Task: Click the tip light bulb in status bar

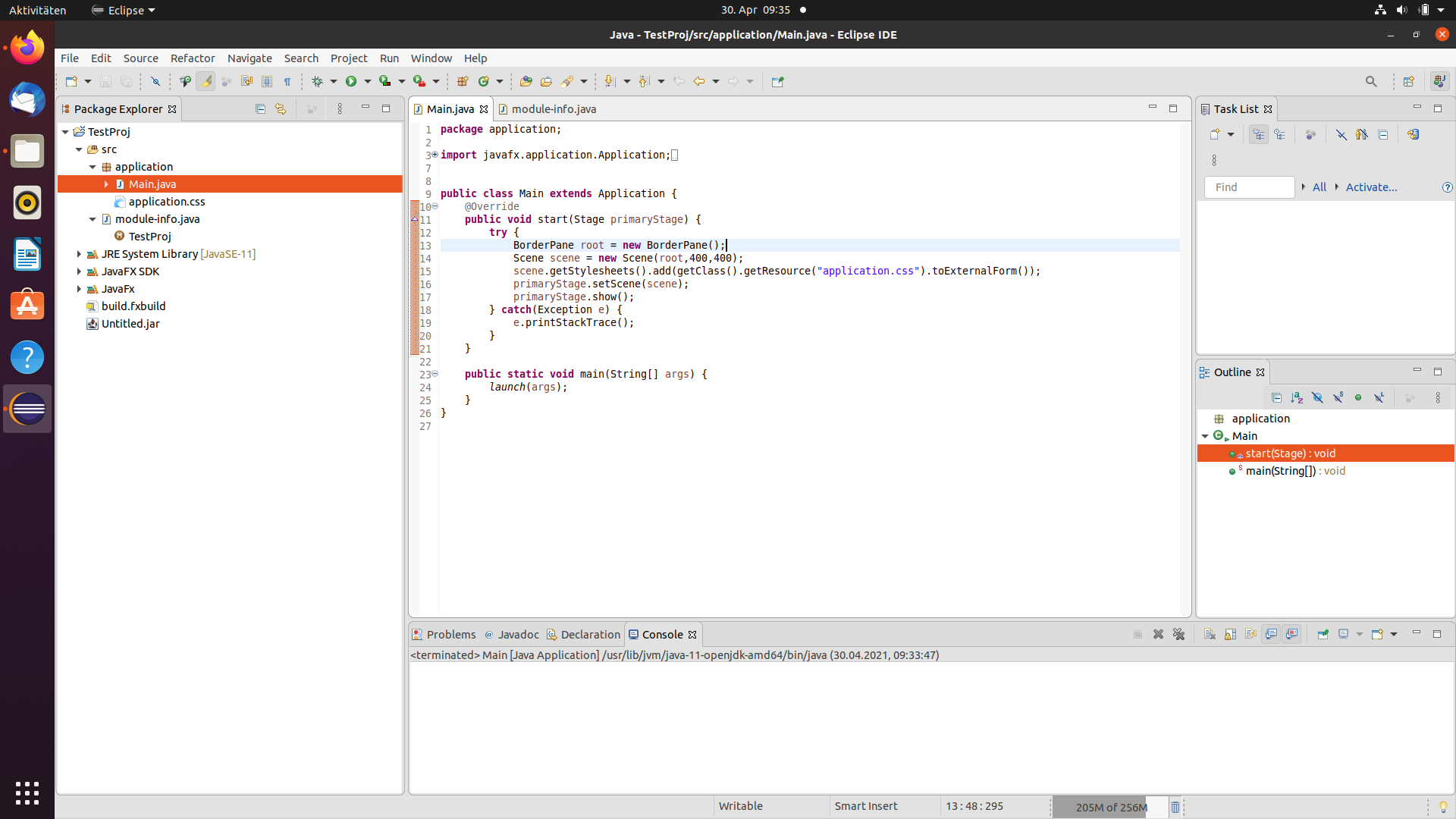Action: pos(1443,807)
